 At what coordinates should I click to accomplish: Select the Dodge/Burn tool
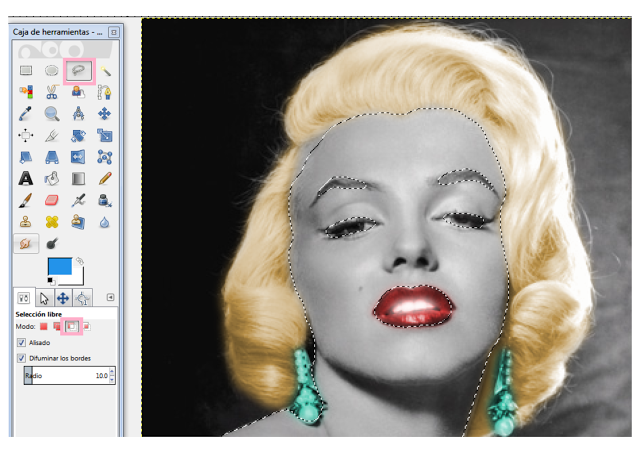click(52, 244)
